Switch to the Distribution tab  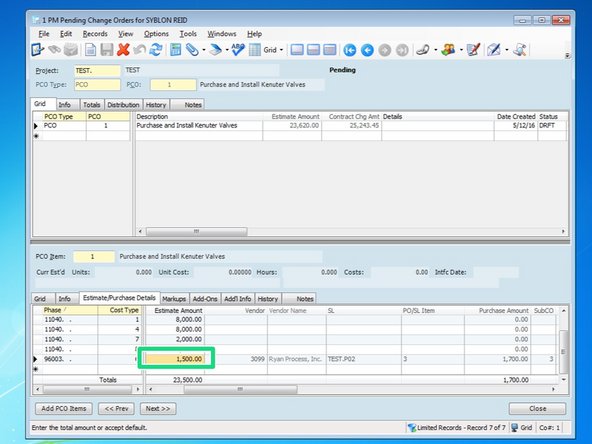(123, 105)
